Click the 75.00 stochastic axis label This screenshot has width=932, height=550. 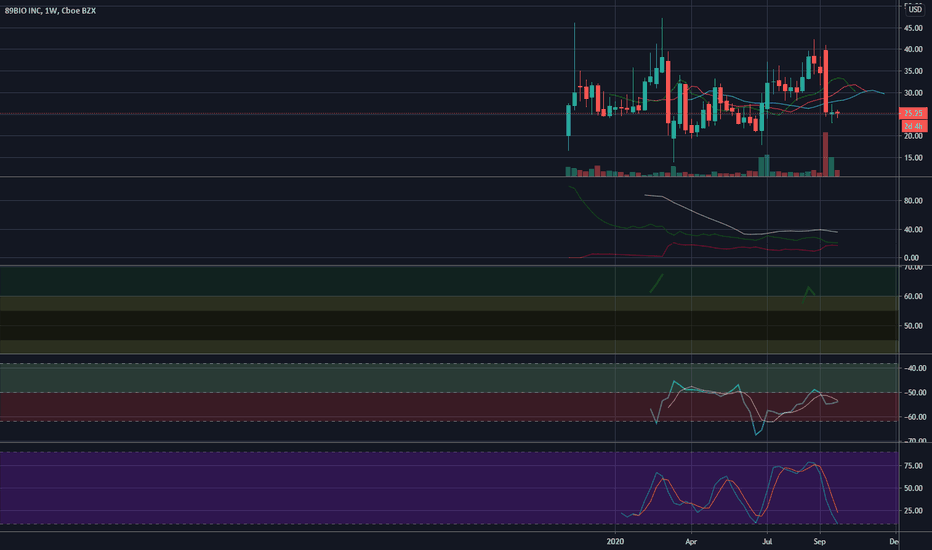[913, 466]
